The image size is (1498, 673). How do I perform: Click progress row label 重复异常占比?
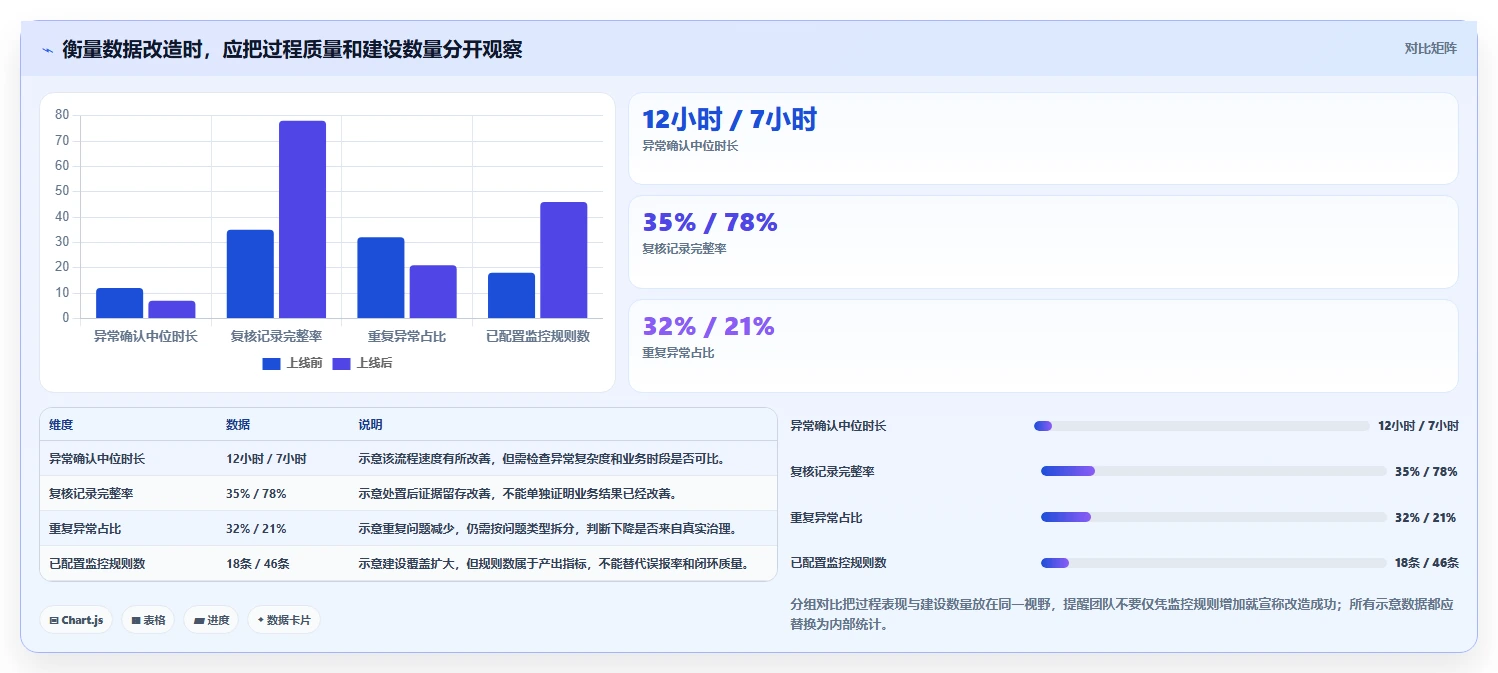[826, 518]
